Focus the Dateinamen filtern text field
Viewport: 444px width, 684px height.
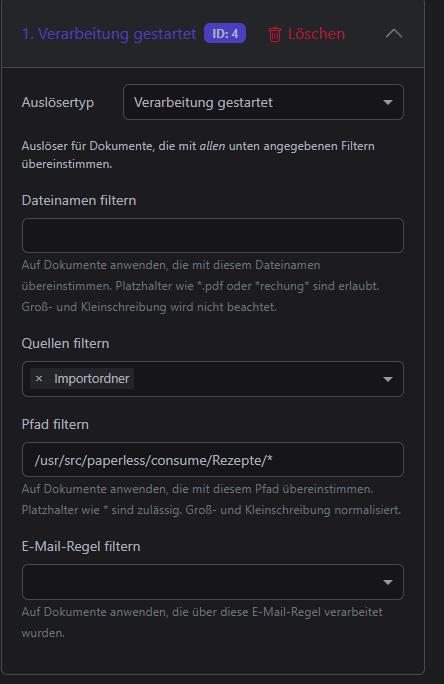point(213,236)
